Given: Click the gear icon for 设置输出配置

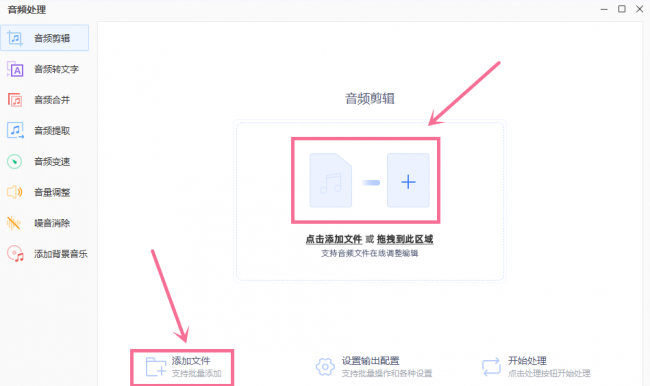Looking at the screenshot, I should [x=325, y=367].
